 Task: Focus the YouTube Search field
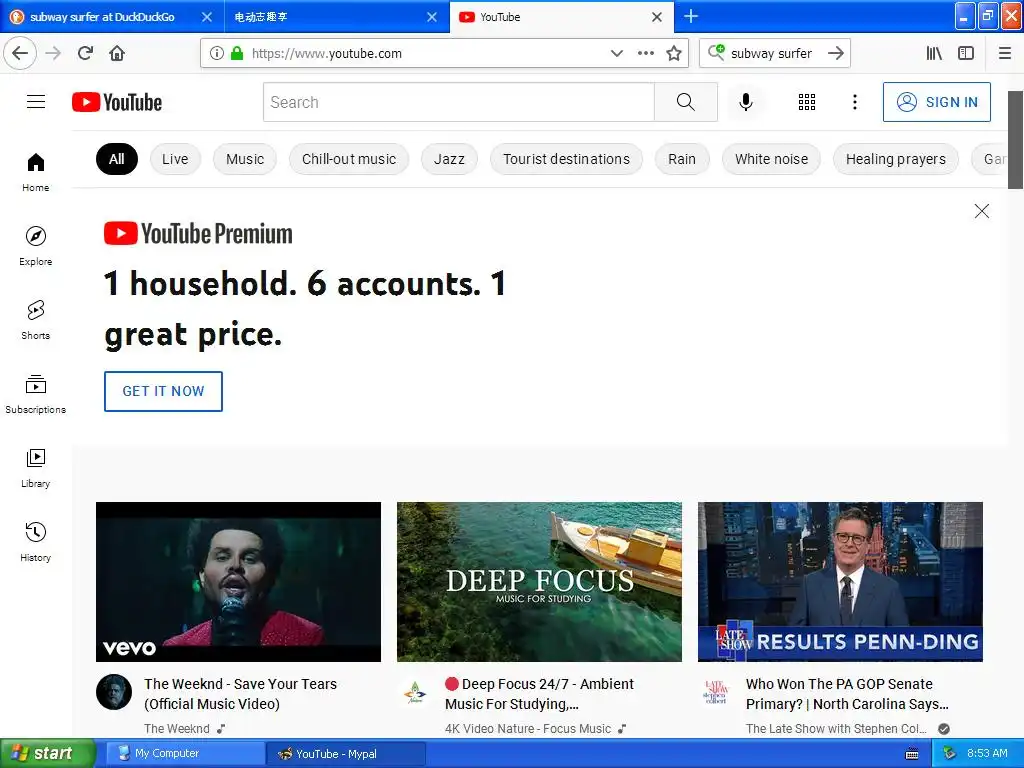pos(458,103)
